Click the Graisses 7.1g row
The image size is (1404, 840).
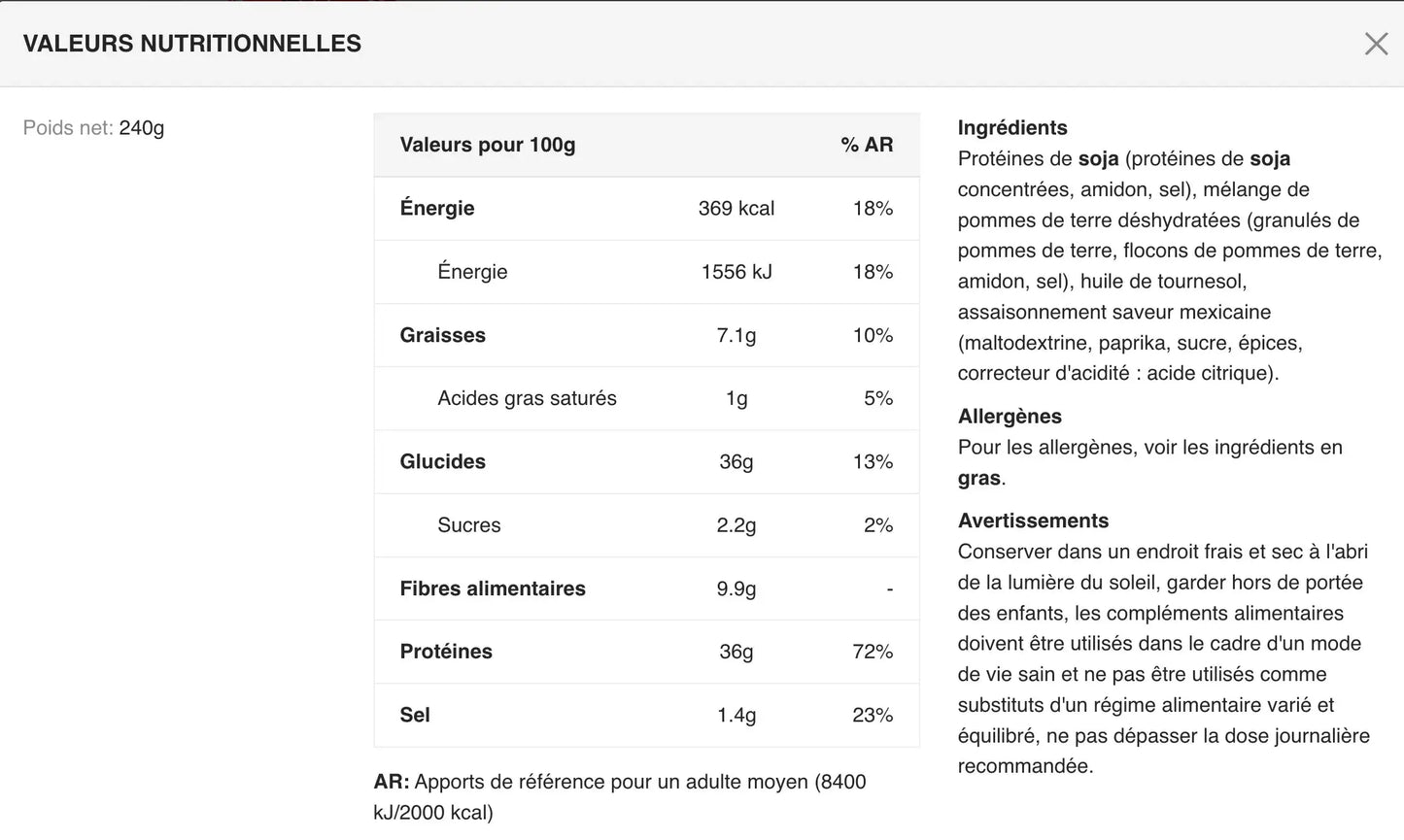[x=647, y=335]
